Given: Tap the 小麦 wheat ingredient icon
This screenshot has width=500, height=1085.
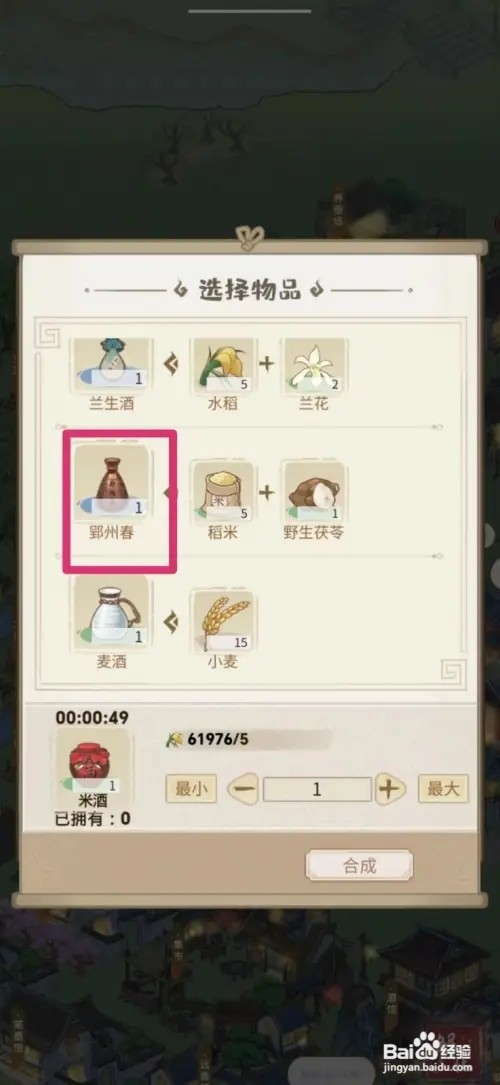Looking at the screenshot, I should click(222, 621).
